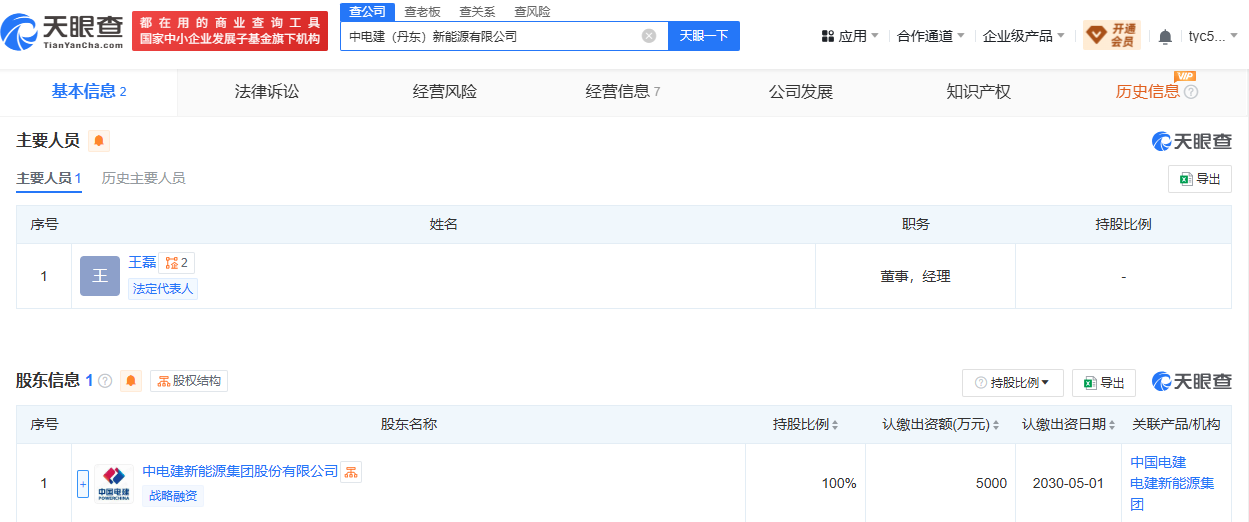The height and width of the screenshot is (522, 1249).
Task: Click the notification bell in top header
Action: click(x=1165, y=37)
